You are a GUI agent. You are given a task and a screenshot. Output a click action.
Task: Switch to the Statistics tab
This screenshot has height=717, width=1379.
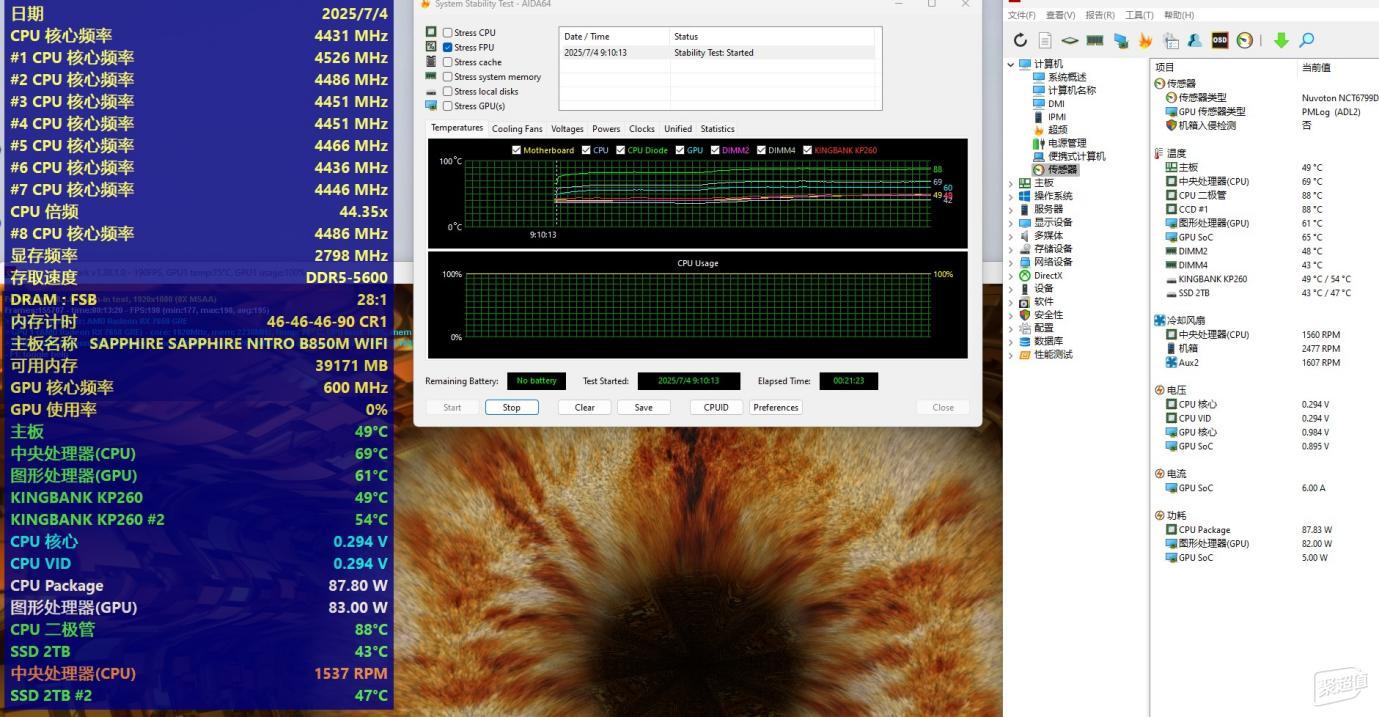(x=717, y=129)
